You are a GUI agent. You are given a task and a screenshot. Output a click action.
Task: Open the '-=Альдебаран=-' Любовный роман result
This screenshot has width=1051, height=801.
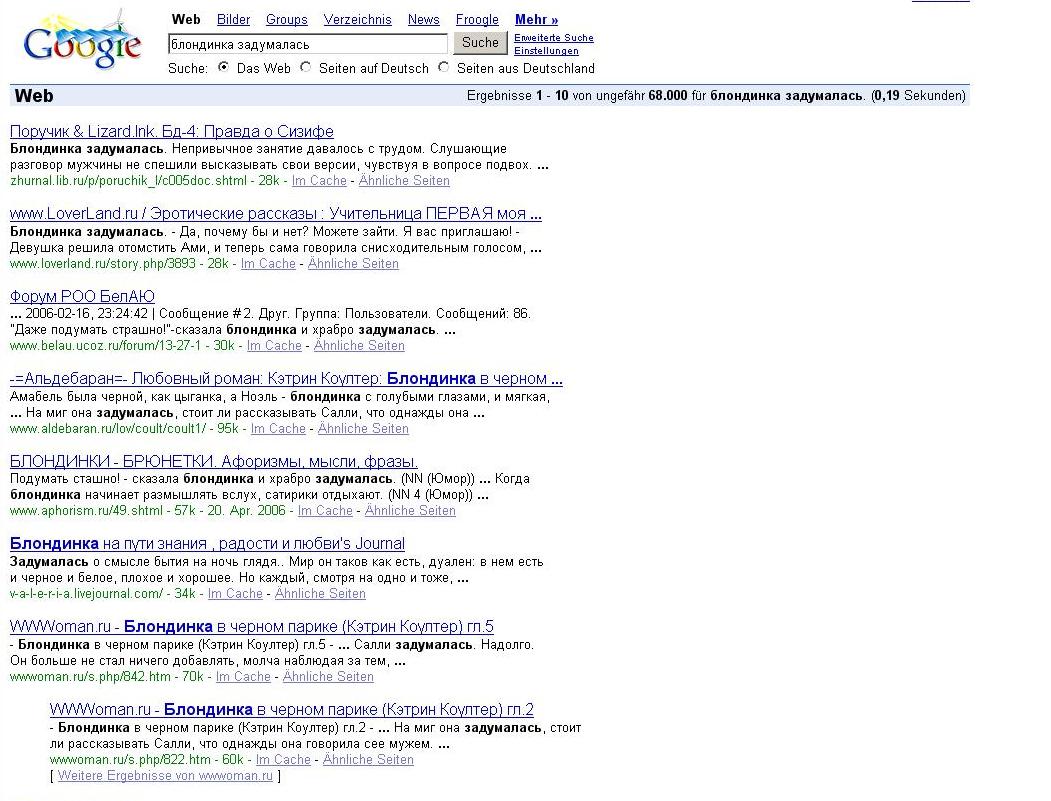pyautogui.click(x=286, y=379)
